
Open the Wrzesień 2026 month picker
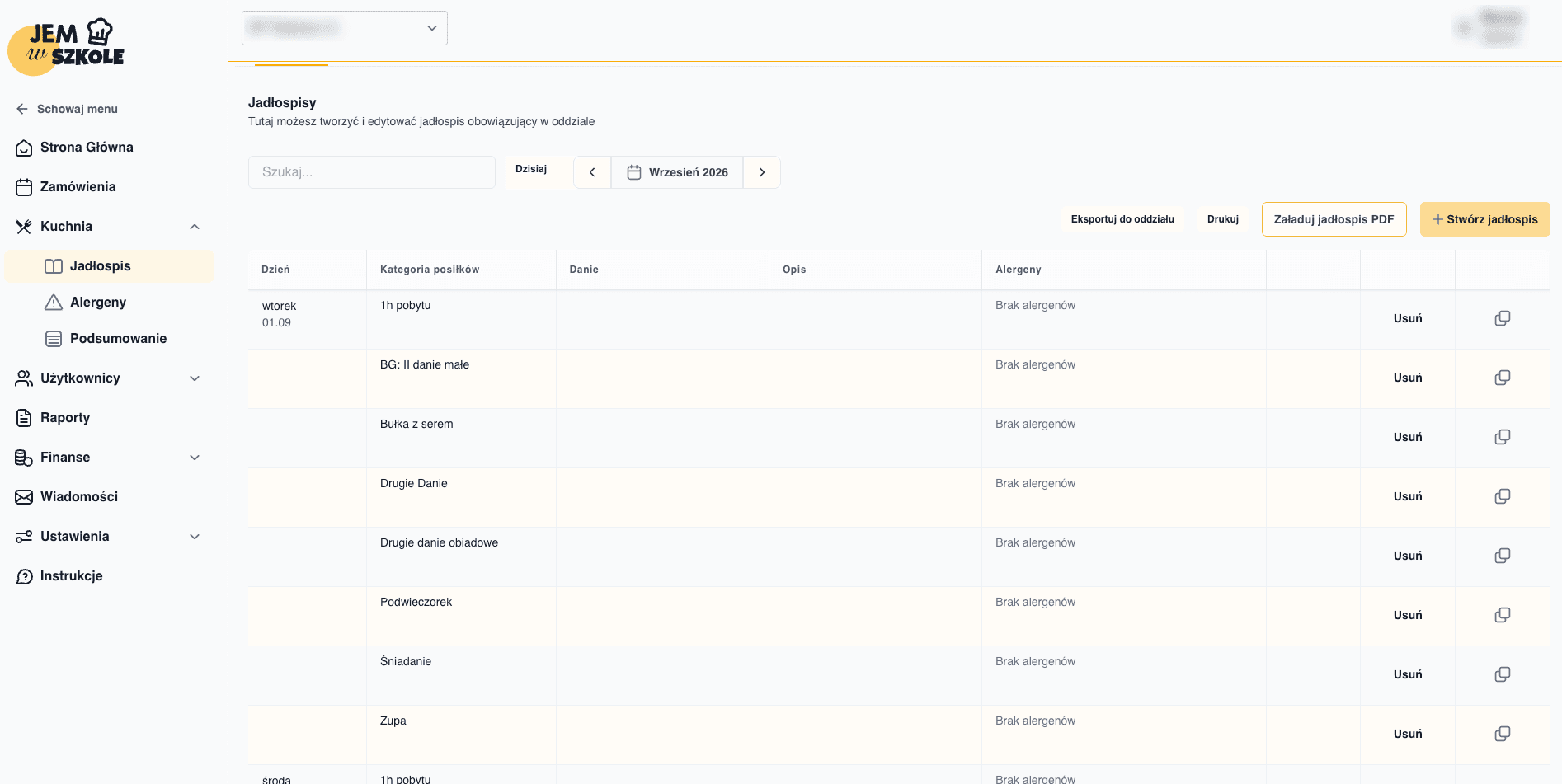coord(677,172)
